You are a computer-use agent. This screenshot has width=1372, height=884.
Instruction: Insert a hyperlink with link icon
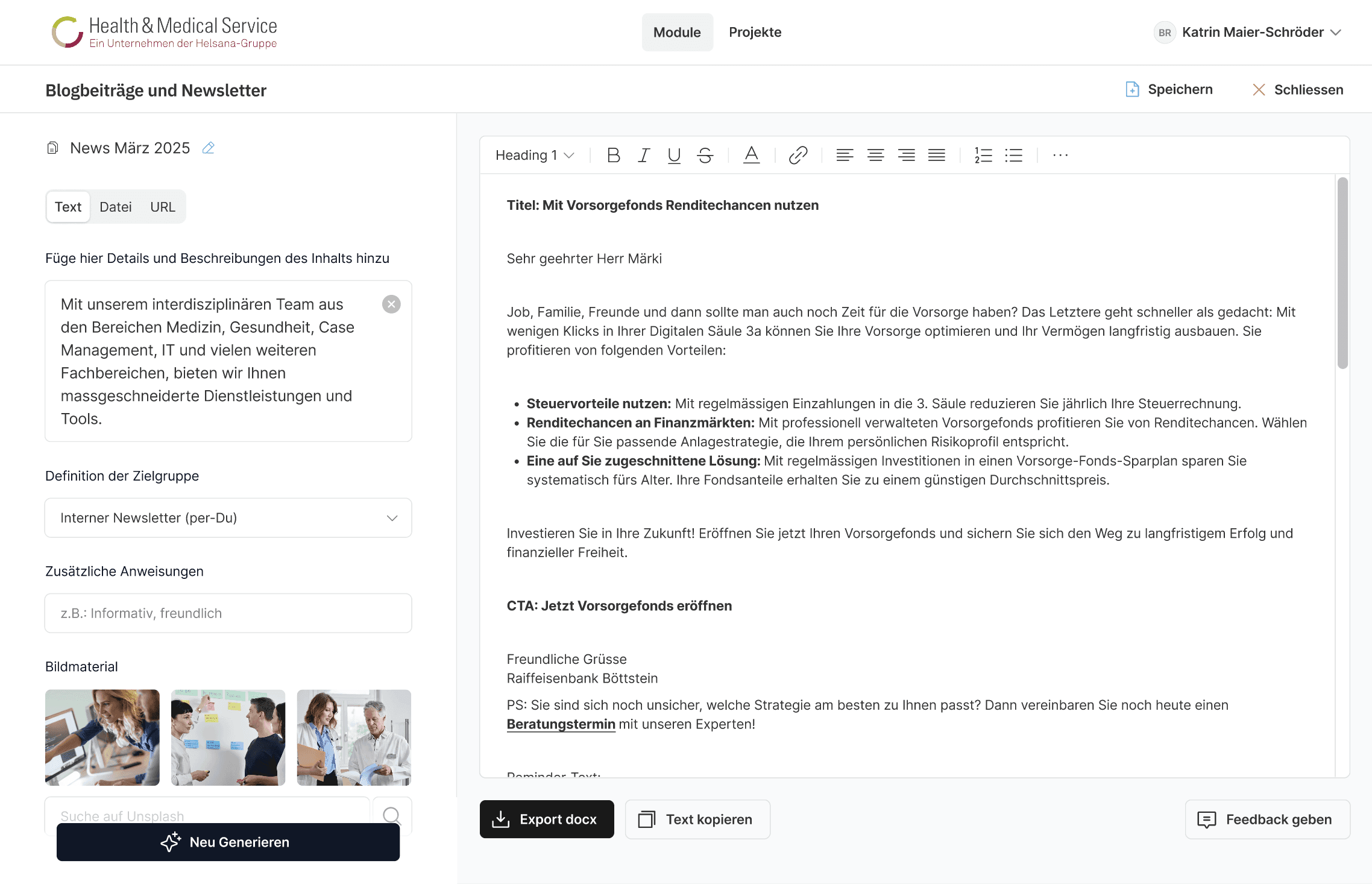click(x=798, y=156)
